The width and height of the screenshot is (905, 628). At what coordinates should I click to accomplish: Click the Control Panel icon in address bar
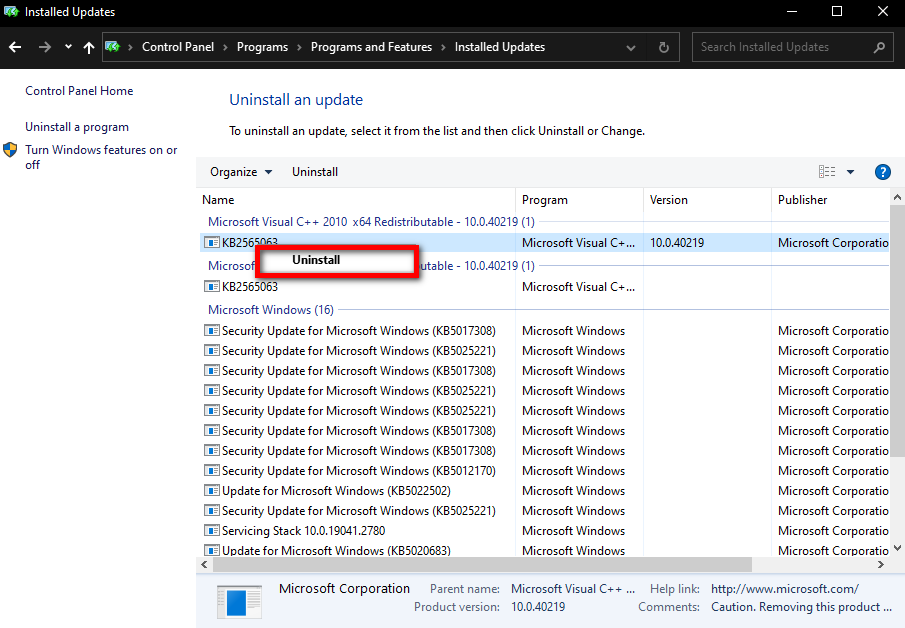[x=113, y=47]
